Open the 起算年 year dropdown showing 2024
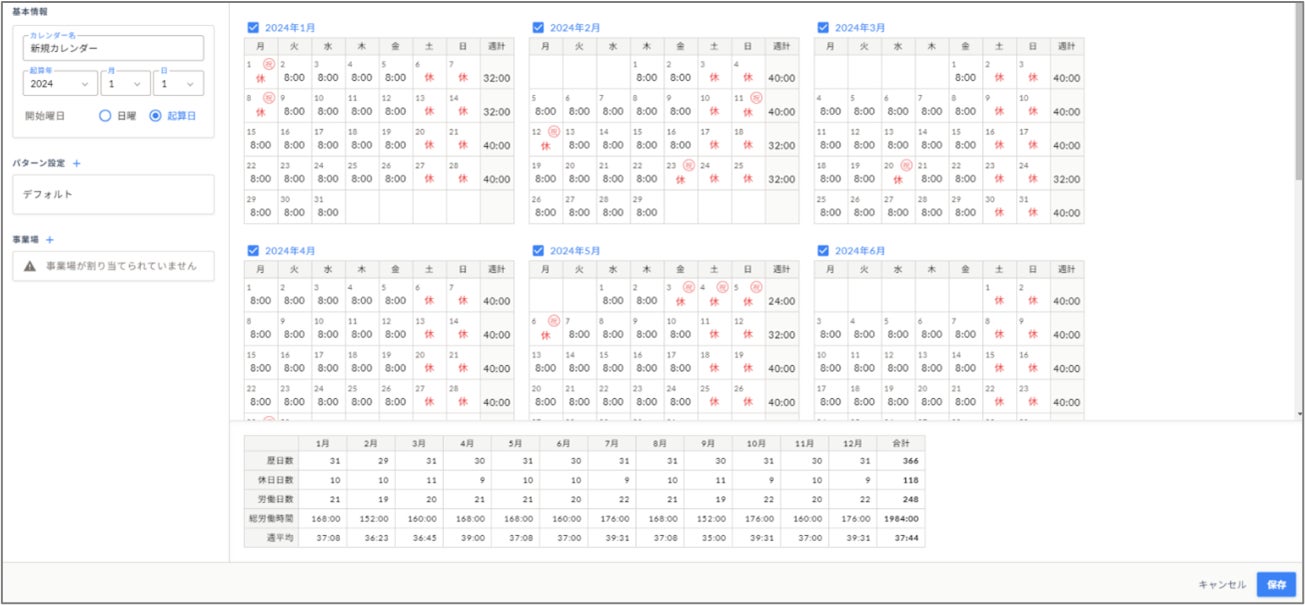The width and height of the screenshot is (1305, 605). (x=61, y=84)
